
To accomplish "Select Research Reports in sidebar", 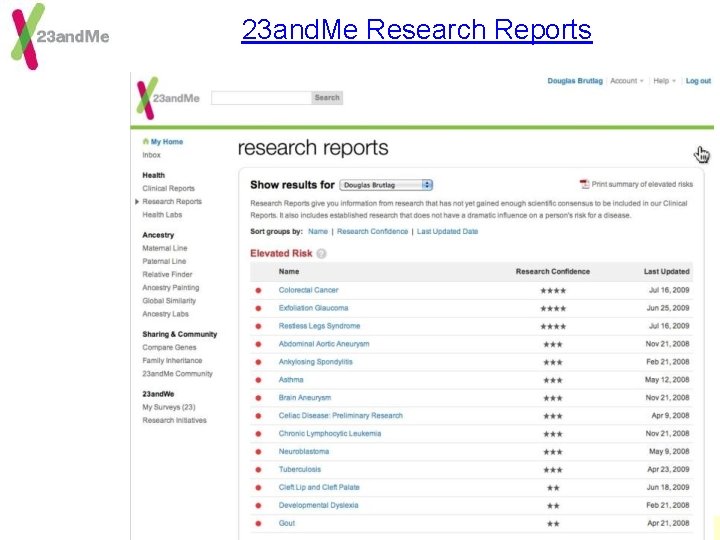I will coord(172,202).
